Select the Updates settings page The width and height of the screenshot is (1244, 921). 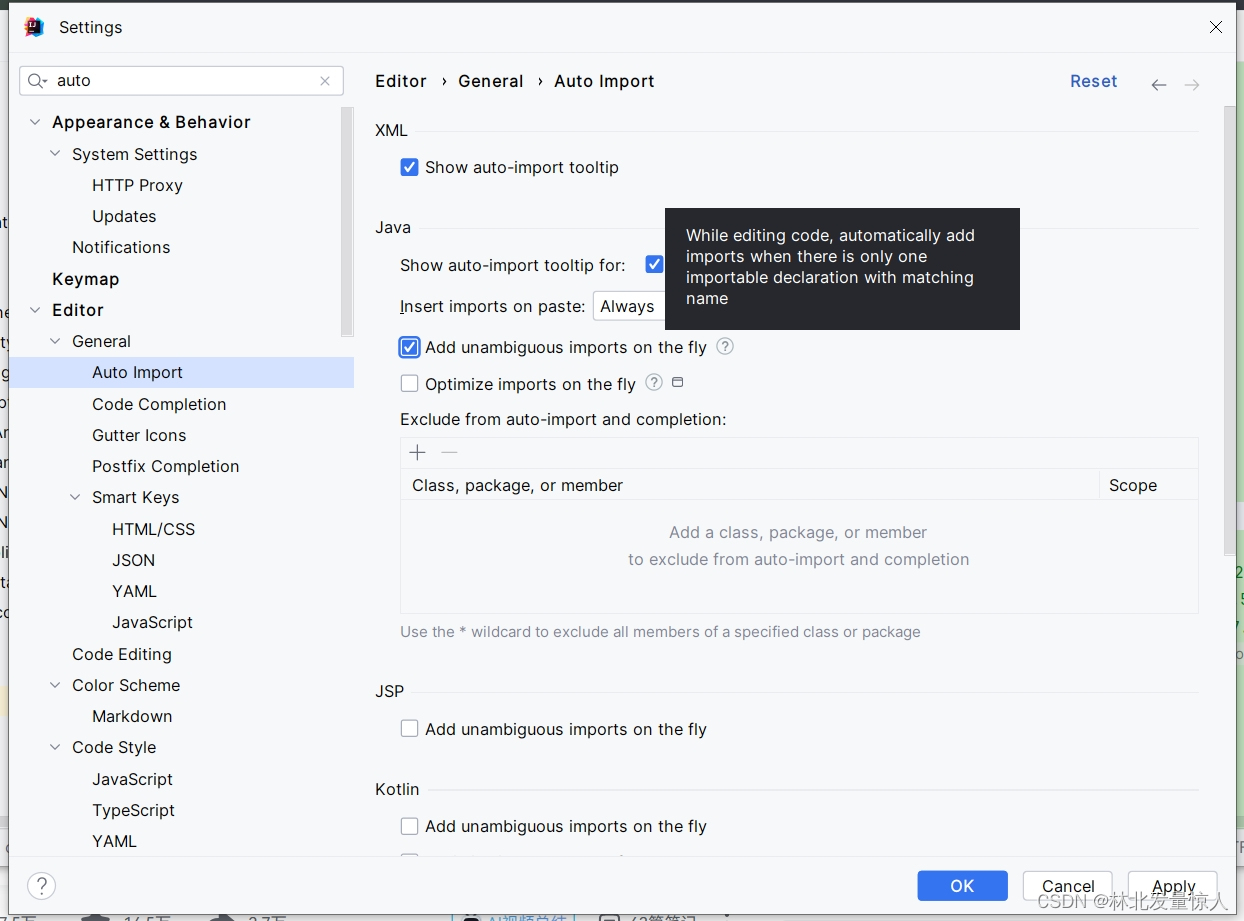(124, 216)
